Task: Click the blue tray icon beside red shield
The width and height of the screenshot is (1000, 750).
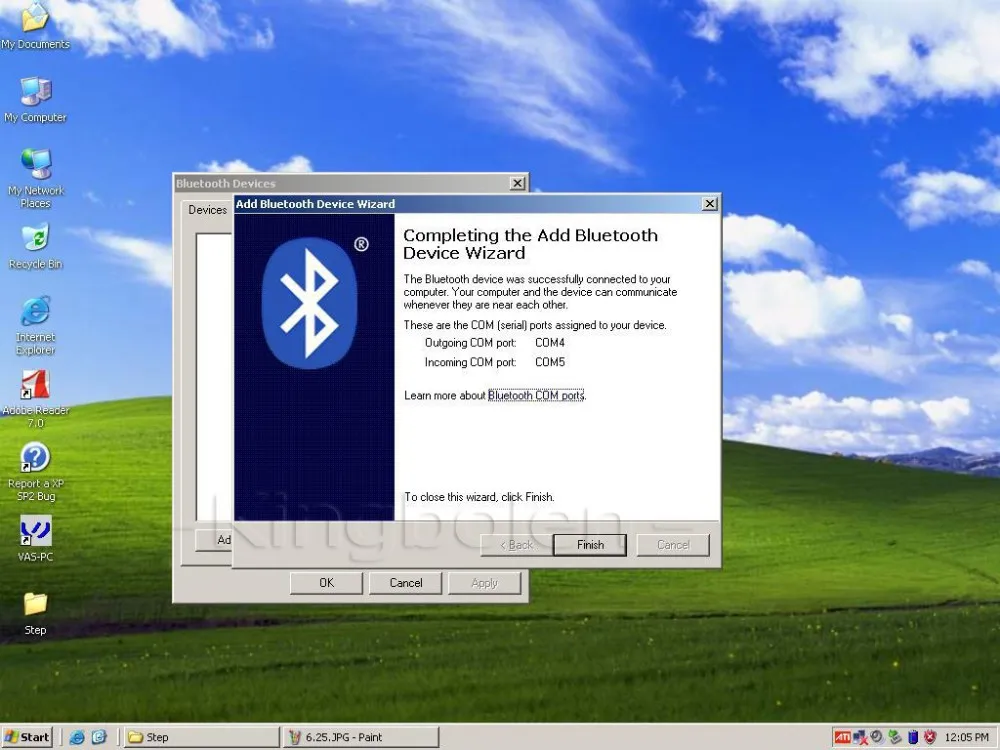Action: [x=913, y=737]
